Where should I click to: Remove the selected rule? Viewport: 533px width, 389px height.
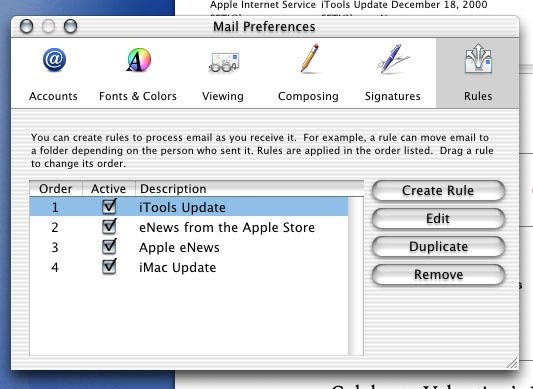click(x=438, y=274)
